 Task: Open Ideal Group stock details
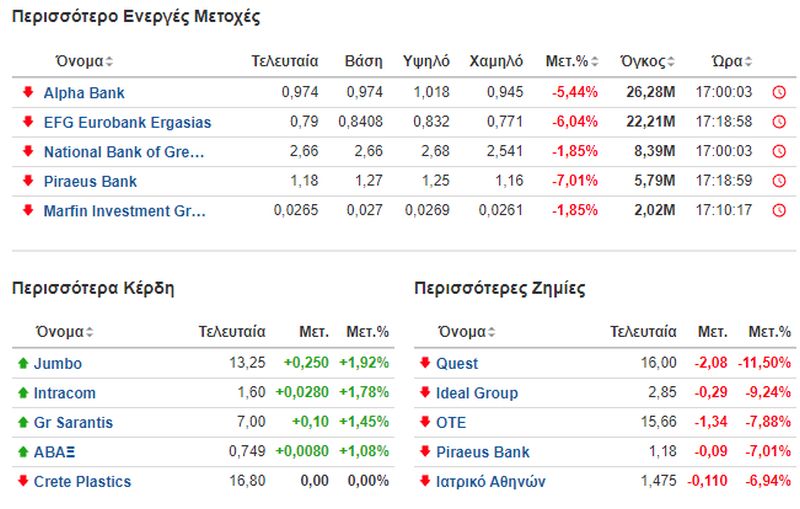pyautogui.click(x=477, y=393)
